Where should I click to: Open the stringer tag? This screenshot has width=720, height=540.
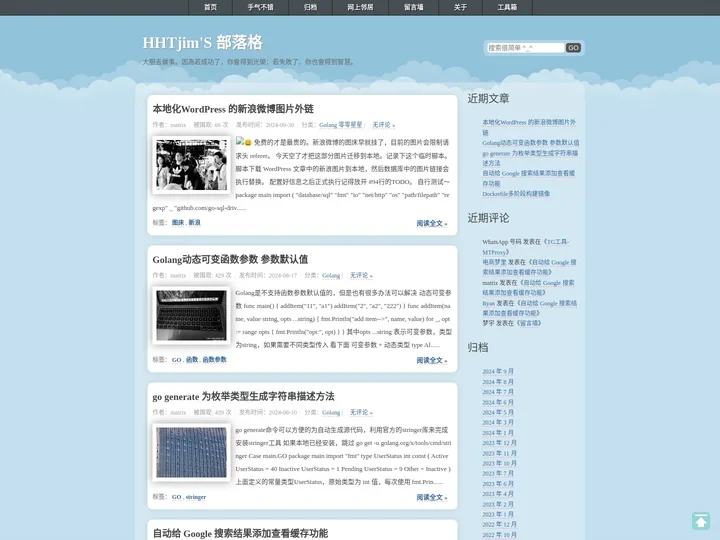coord(196,497)
